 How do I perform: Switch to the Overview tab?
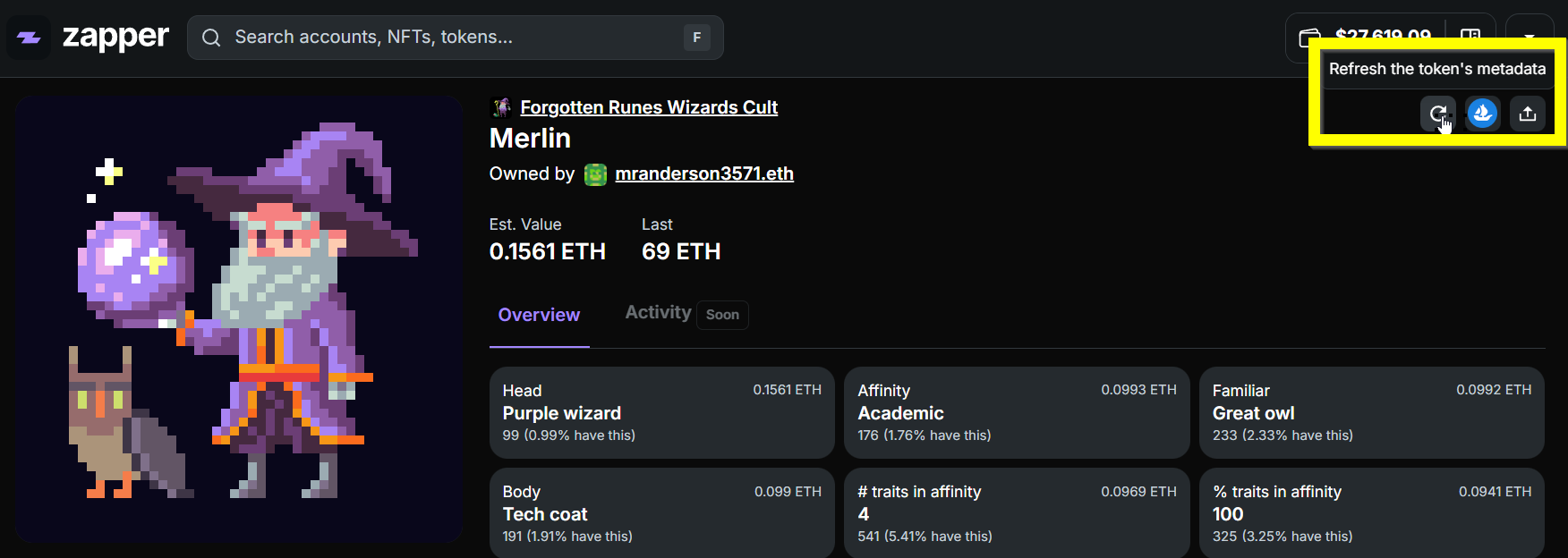coord(539,315)
